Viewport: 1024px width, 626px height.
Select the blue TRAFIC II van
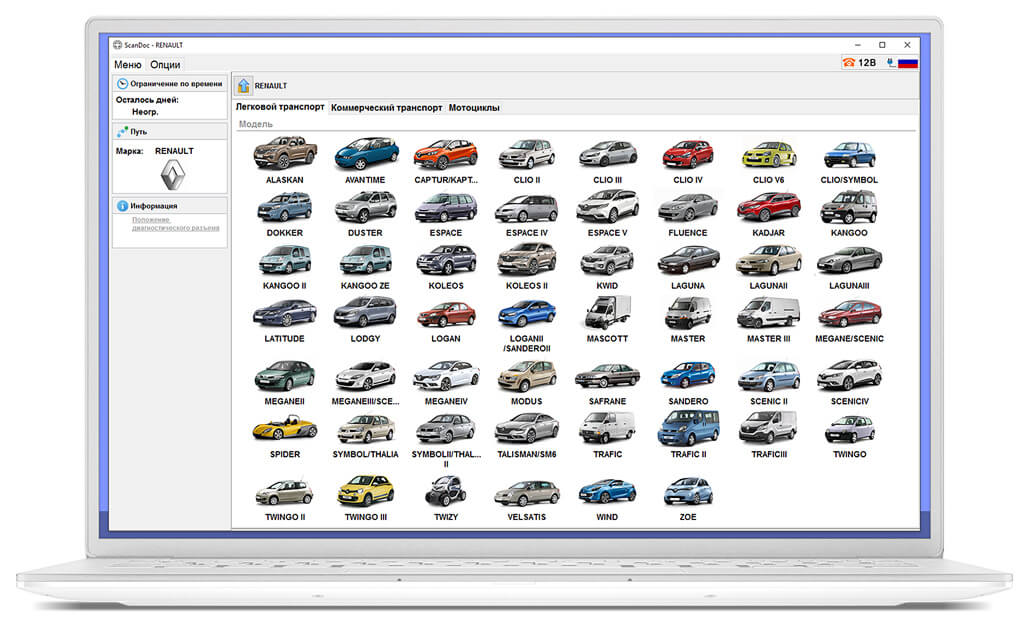point(688,428)
